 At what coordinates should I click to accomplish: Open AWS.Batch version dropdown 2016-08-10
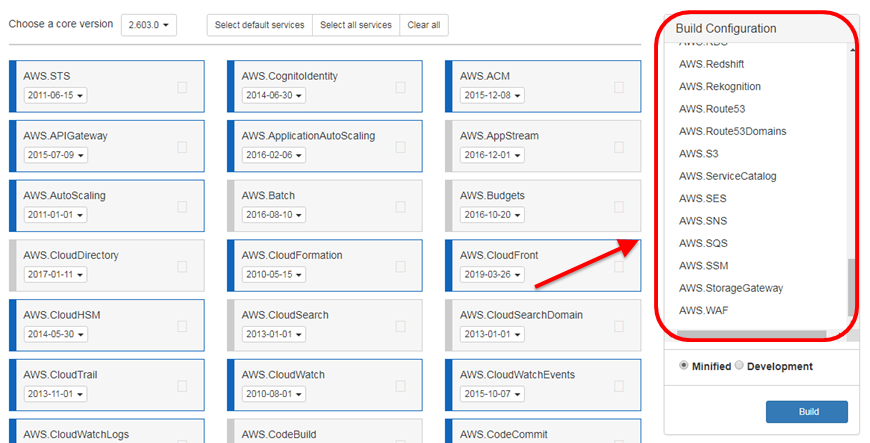(x=274, y=215)
